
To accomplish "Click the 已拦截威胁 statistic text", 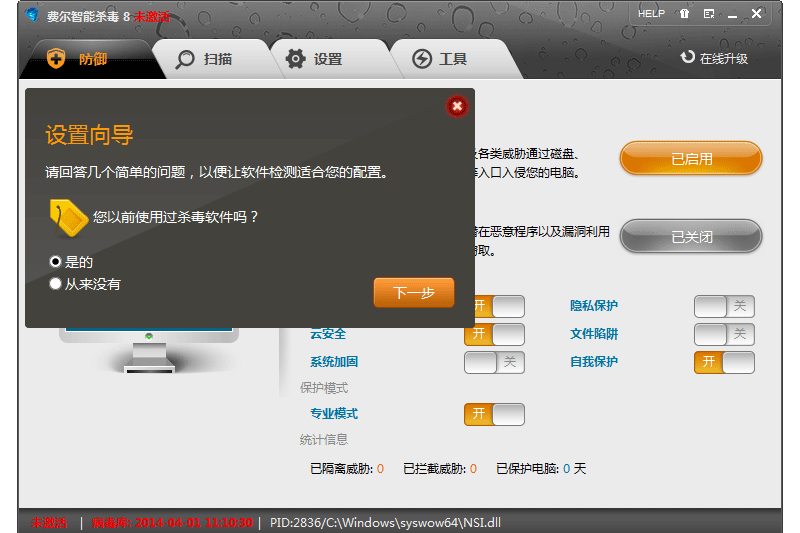I will tap(440, 468).
